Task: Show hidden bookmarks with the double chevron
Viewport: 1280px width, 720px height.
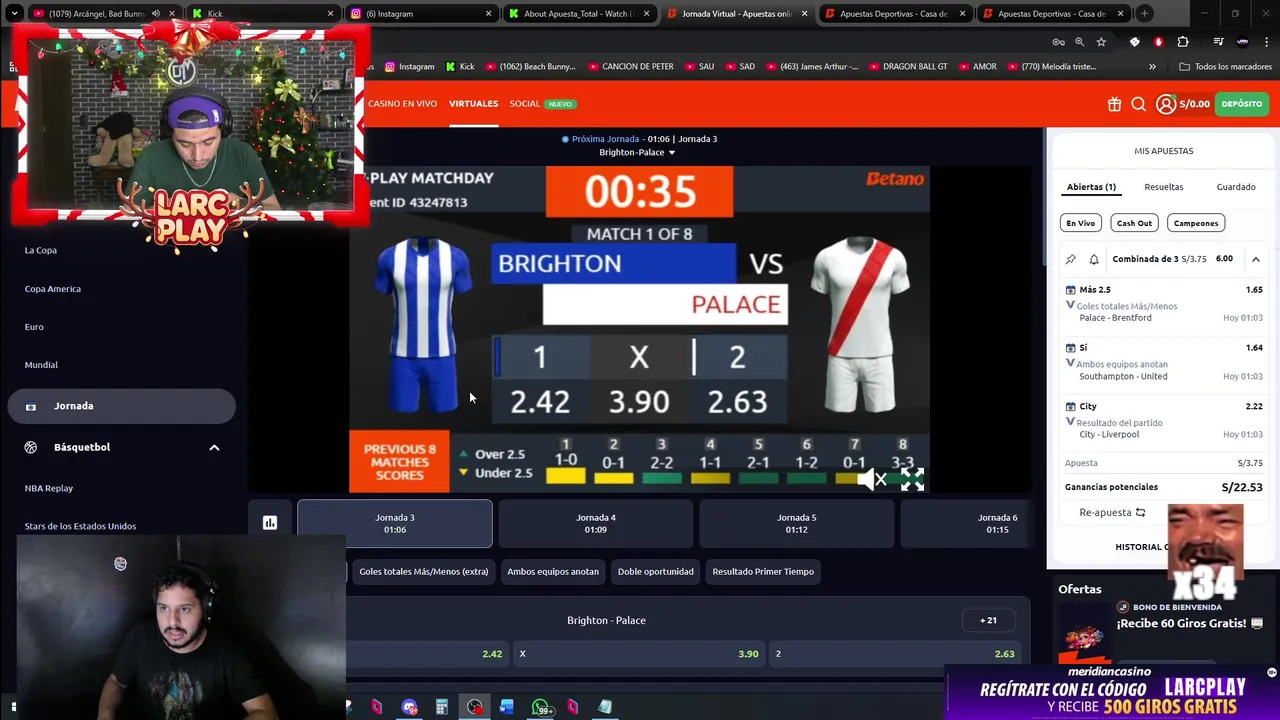Action: click(1152, 67)
